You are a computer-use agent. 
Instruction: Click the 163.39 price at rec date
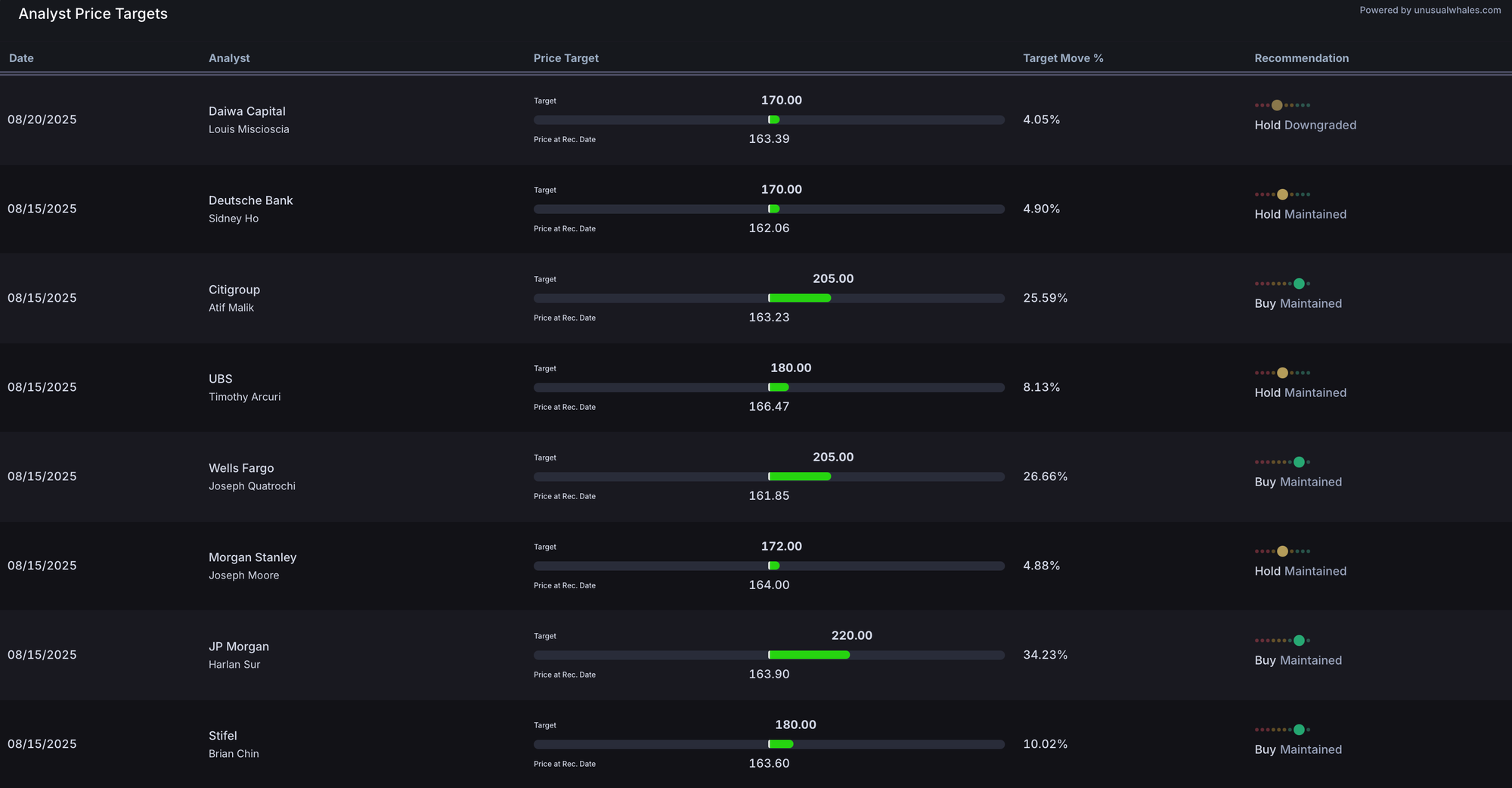pyautogui.click(x=769, y=139)
